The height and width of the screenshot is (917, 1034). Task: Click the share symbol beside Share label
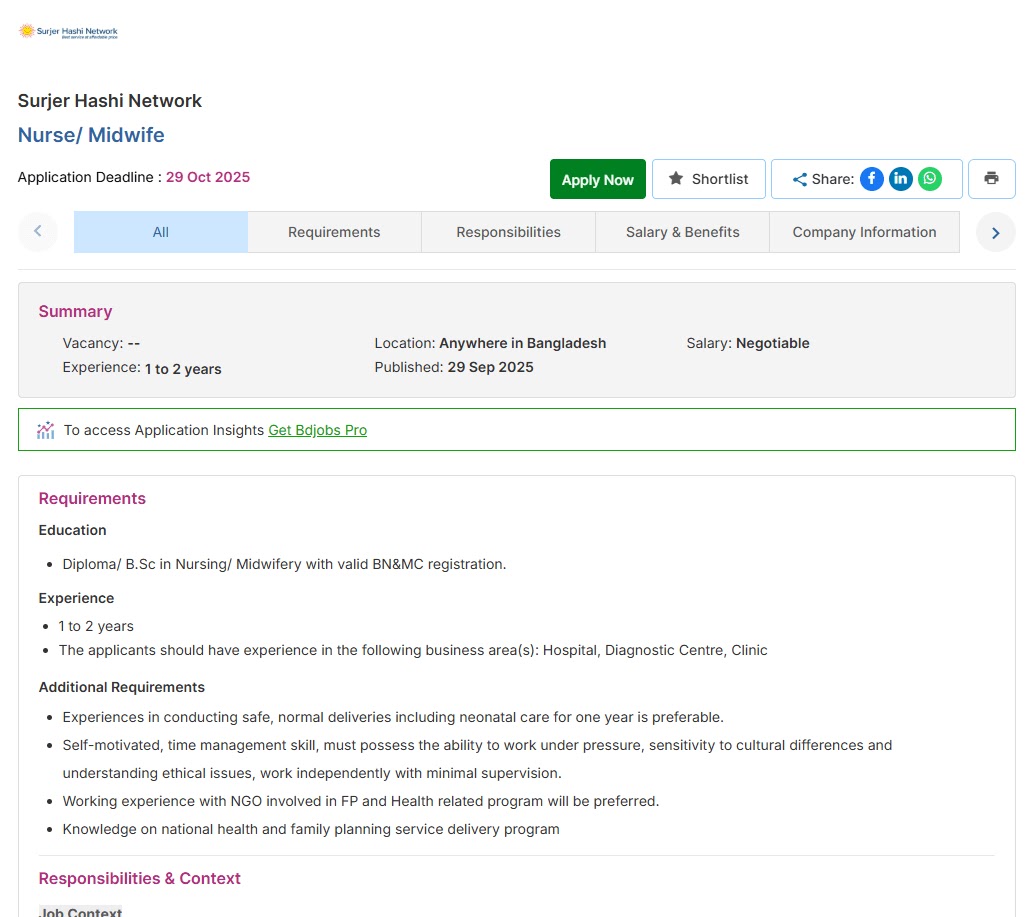click(799, 180)
